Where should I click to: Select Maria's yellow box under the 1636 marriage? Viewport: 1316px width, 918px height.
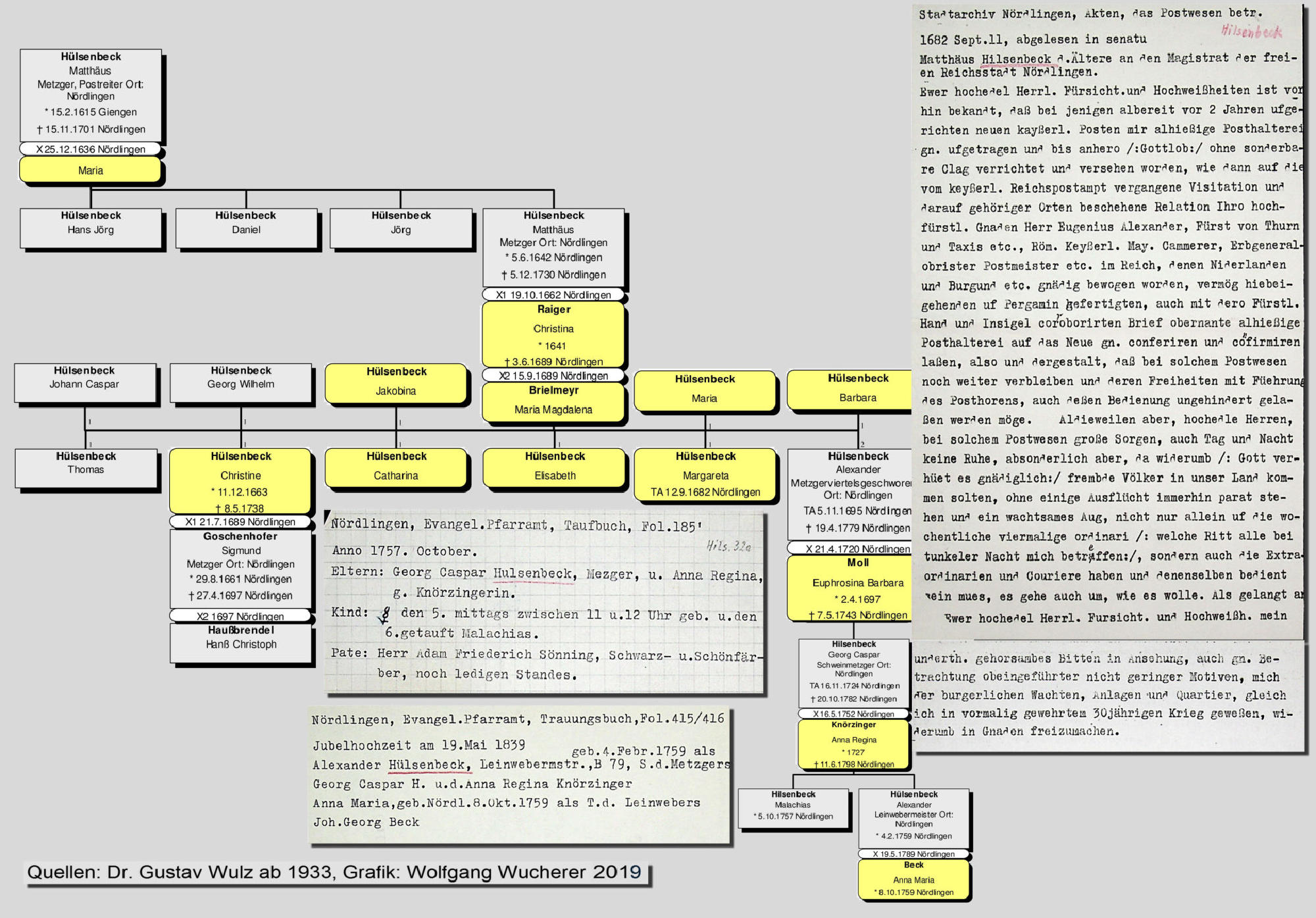[x=90, y=170]
